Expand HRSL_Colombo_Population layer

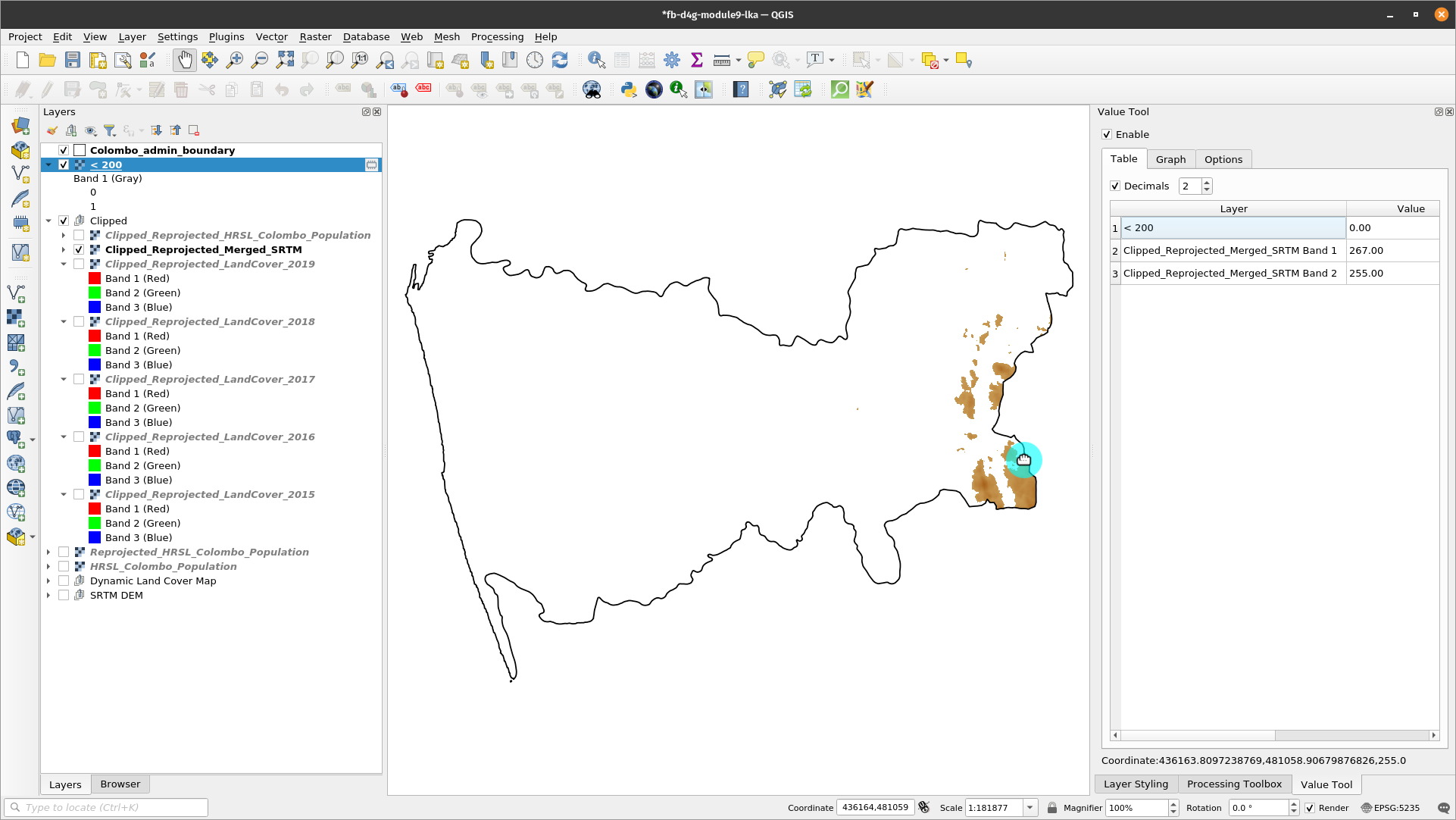click(x=48, y=567)
